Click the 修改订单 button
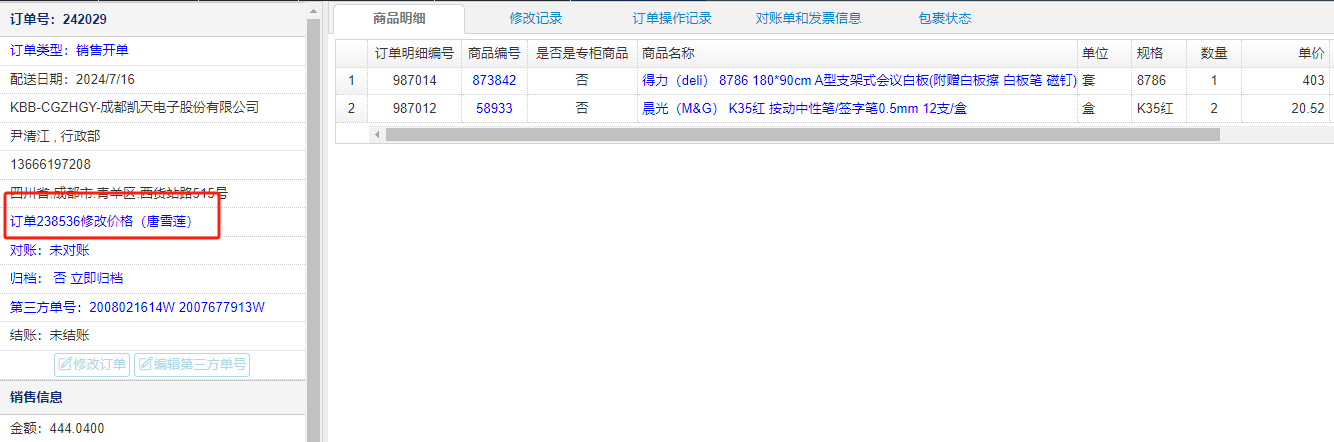1334x442 pixels. tap(92, 364)
